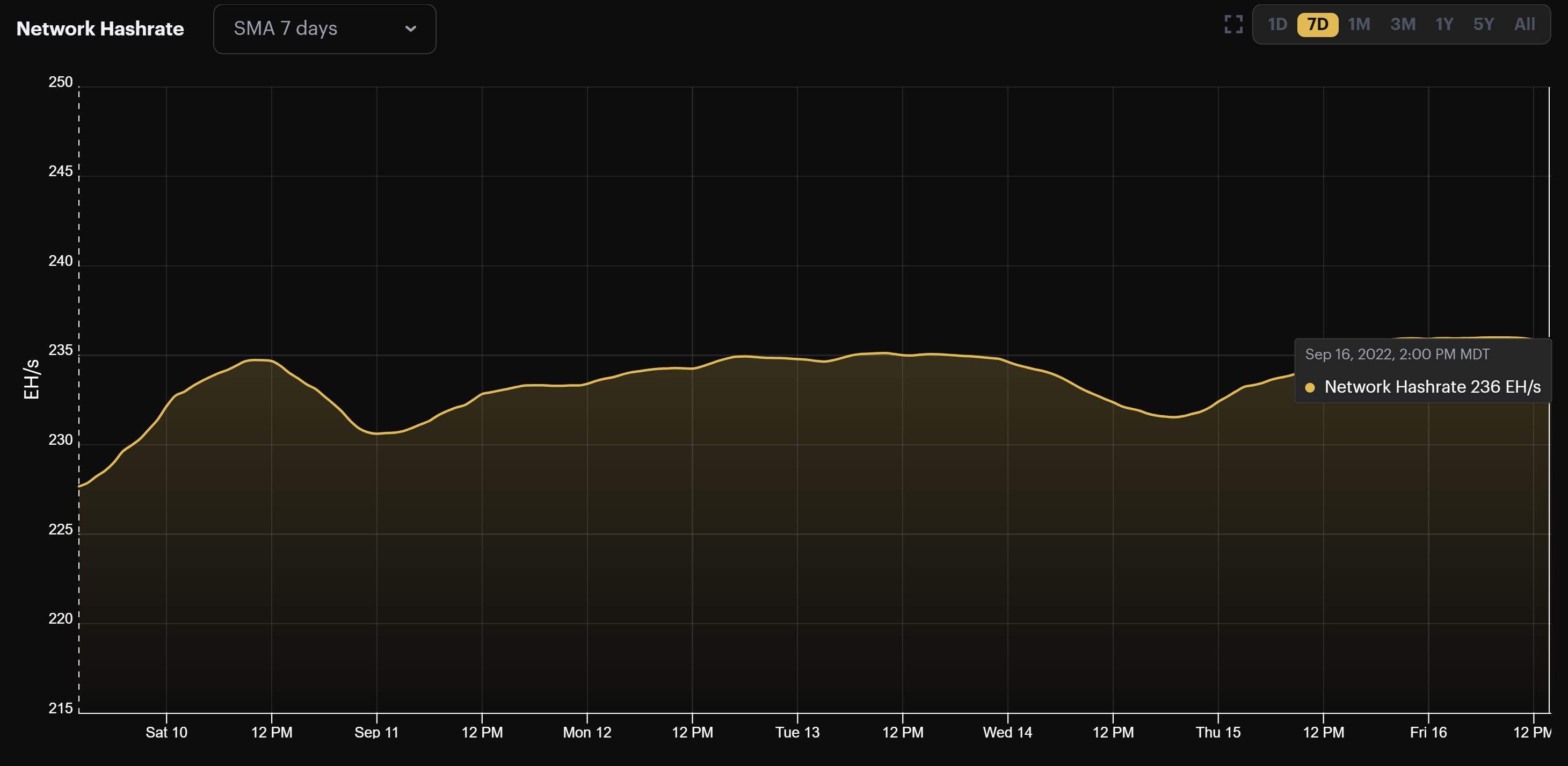Select the 1D time range

click(x=1277, y=24)
